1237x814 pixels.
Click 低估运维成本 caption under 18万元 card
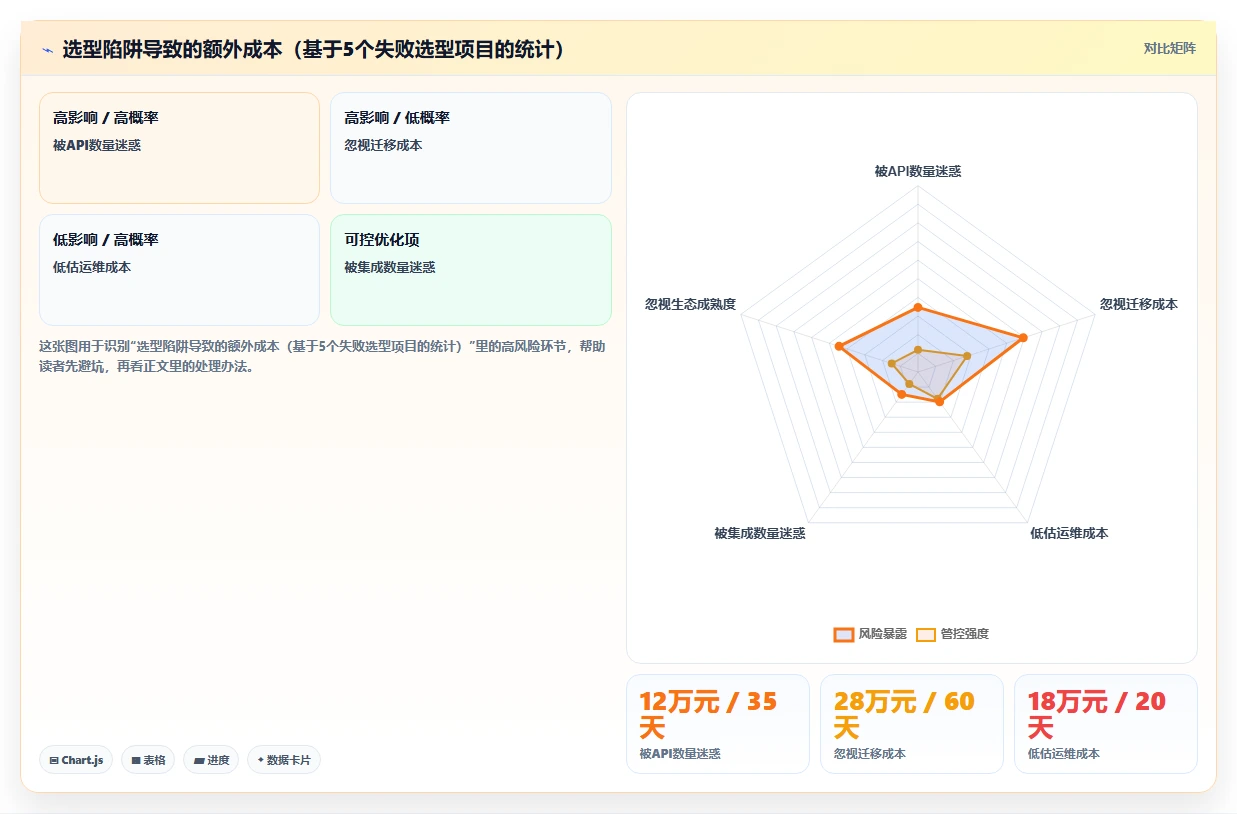1064,753
